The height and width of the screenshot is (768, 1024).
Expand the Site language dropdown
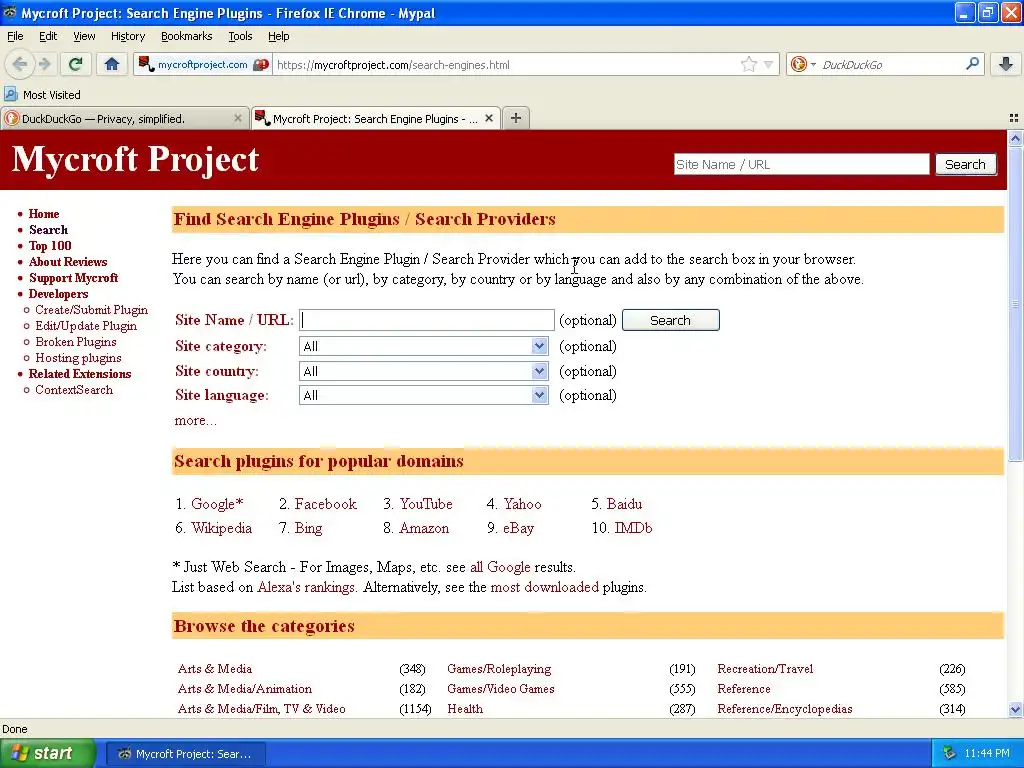pyautogui.click(x=423, y=395)
